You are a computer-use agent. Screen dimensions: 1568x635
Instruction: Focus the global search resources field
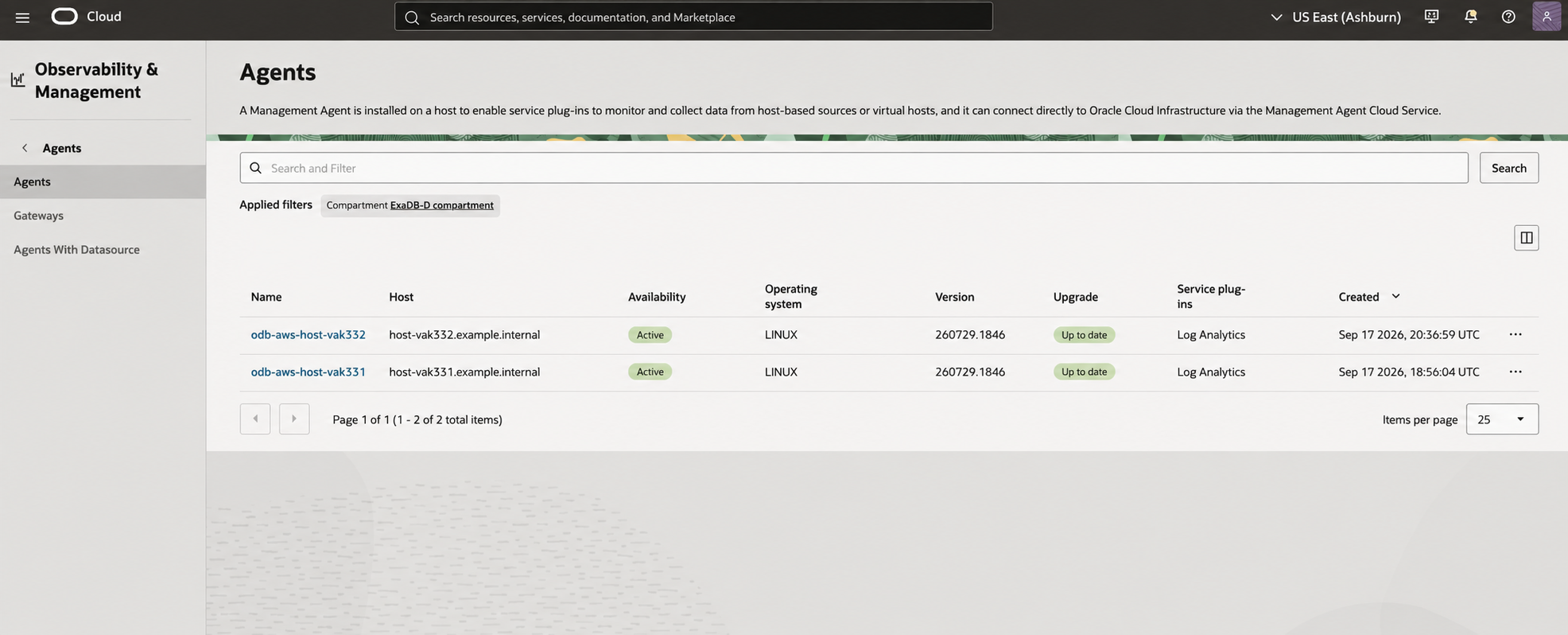coord(693,17)
